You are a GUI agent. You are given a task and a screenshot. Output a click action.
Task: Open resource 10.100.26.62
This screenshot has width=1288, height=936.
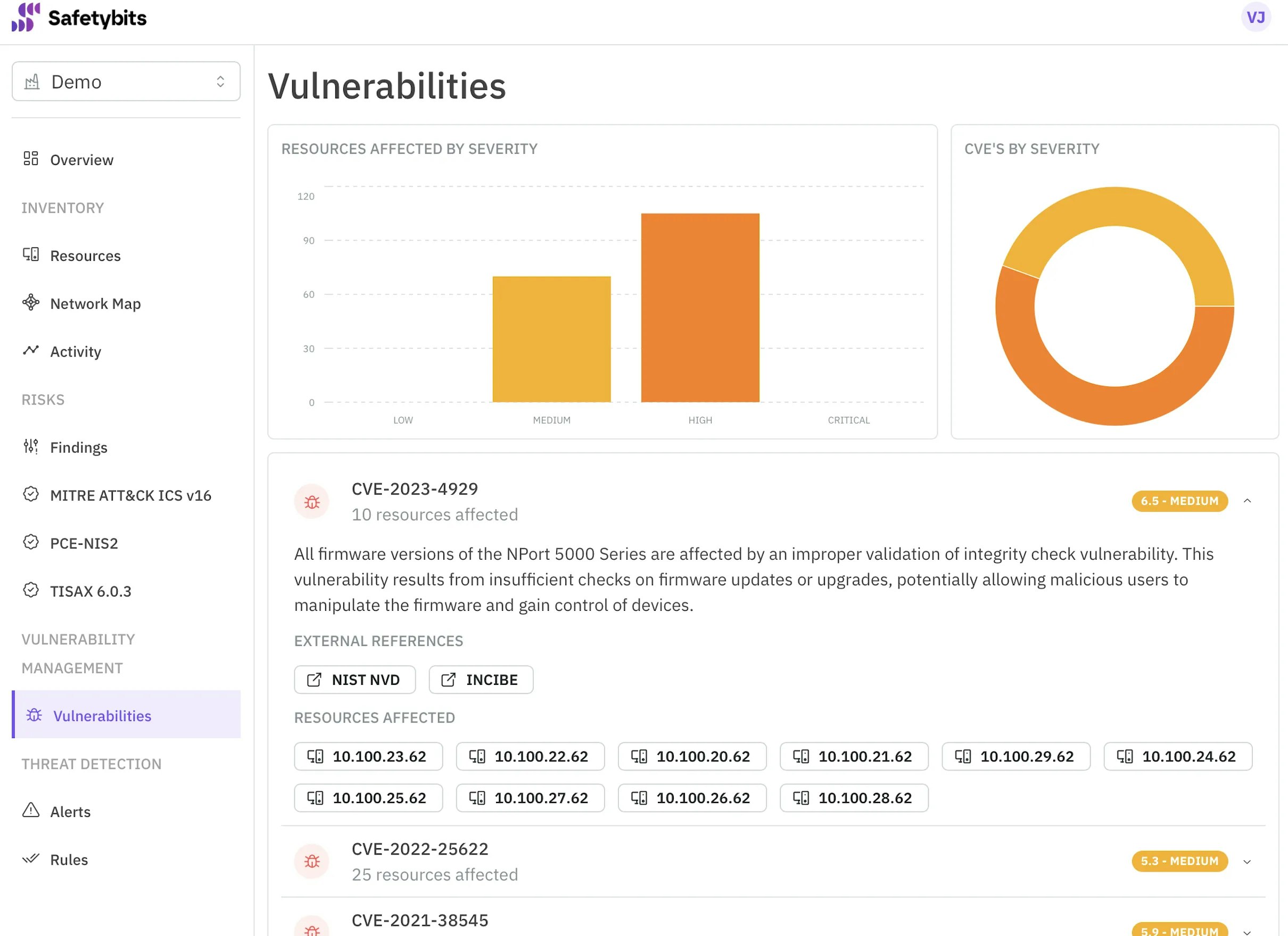[692, 798]
